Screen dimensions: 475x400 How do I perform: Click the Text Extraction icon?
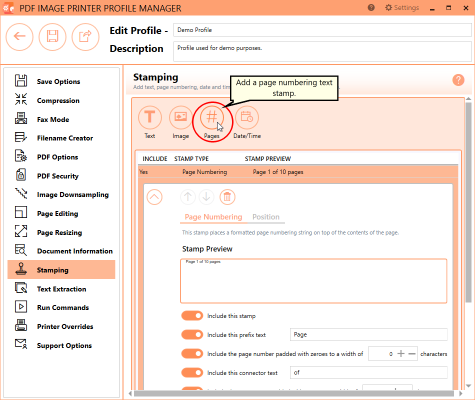click(x=21, y=288)
